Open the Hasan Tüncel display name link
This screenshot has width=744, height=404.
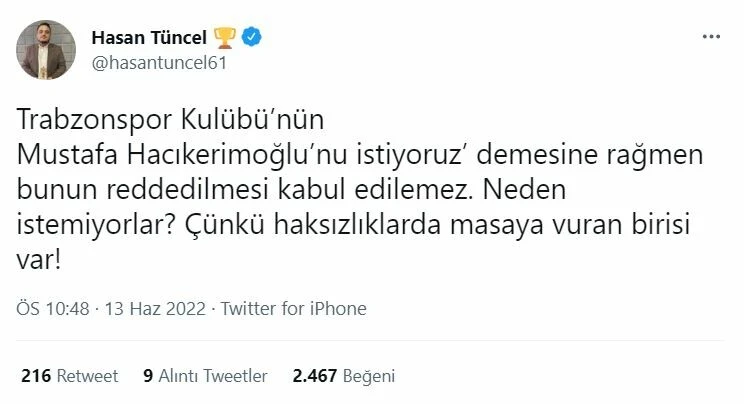[x=148, y=38]
